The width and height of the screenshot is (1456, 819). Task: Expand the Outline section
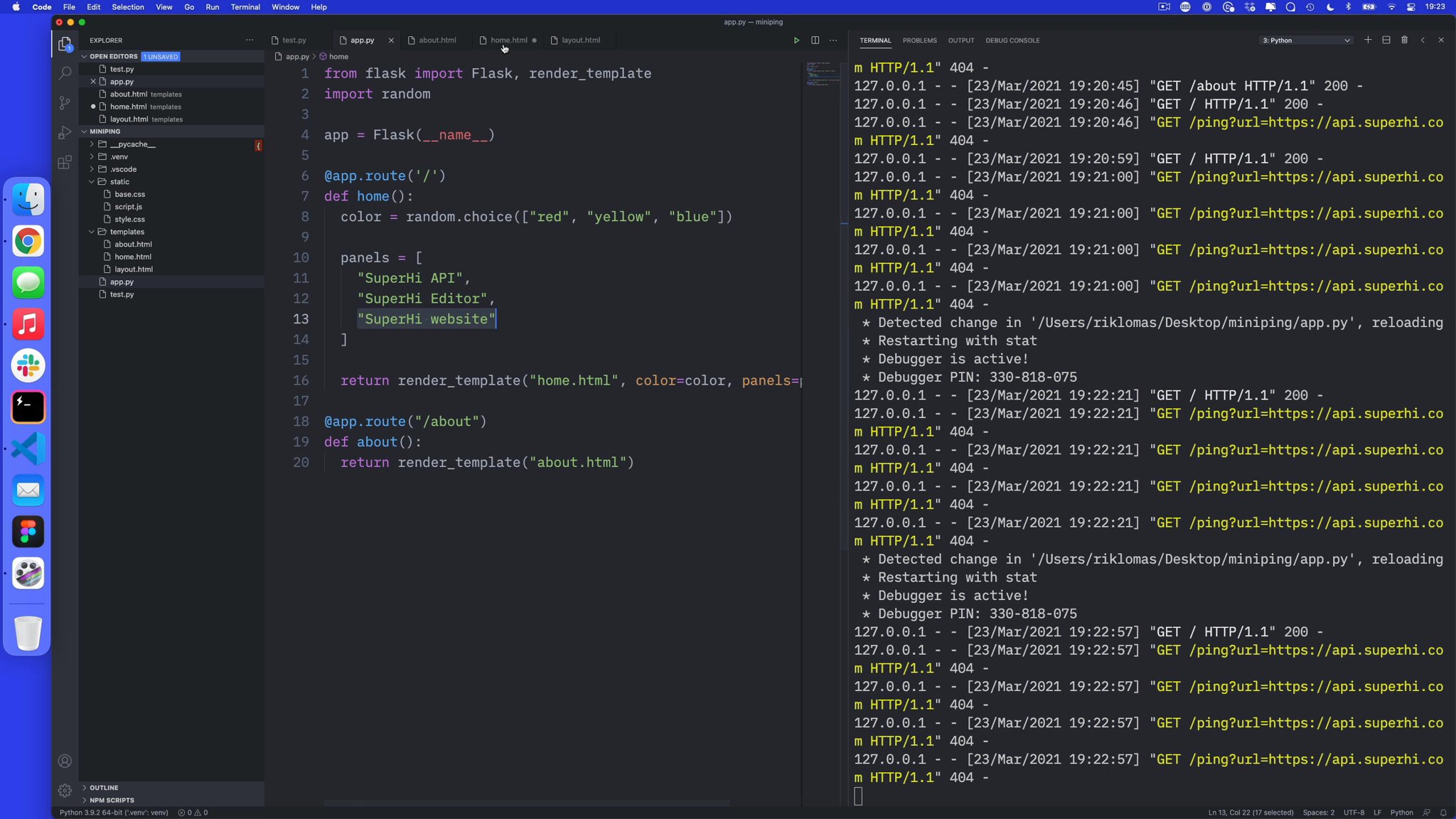pyautogui.click(x=104, y=788)
